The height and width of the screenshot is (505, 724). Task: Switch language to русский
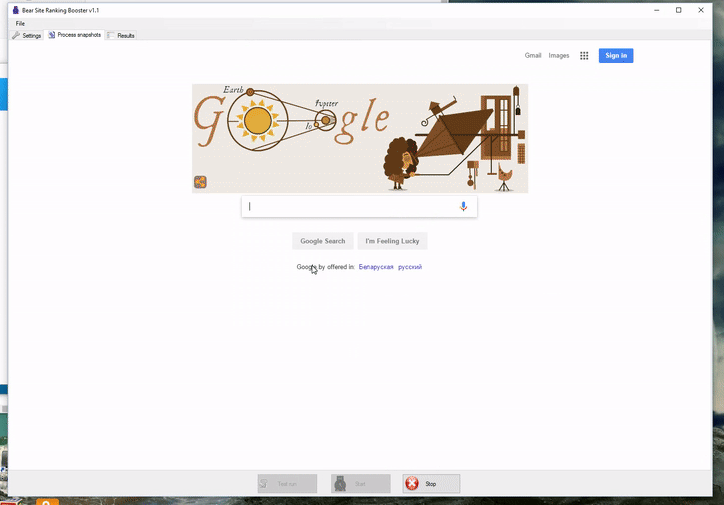pyautogui.click(x=410, y=267)
